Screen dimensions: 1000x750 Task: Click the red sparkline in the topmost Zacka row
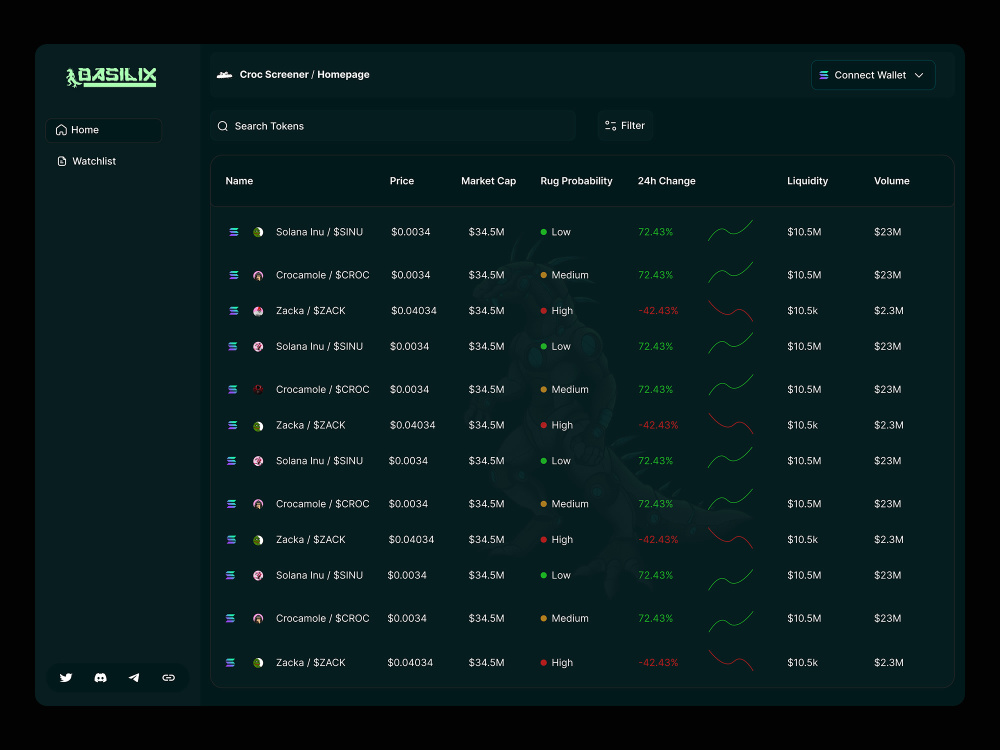730,311
